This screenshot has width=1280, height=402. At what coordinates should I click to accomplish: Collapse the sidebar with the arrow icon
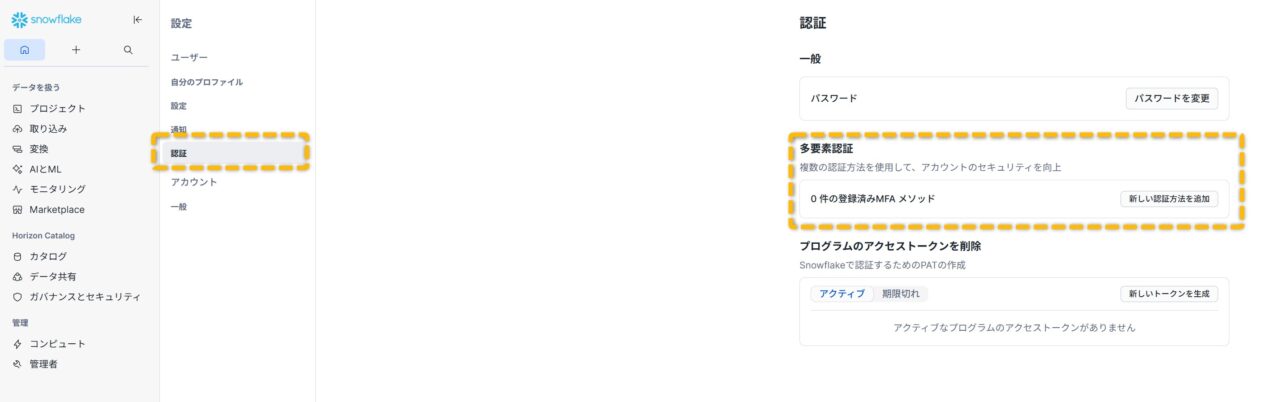point(137,20)
